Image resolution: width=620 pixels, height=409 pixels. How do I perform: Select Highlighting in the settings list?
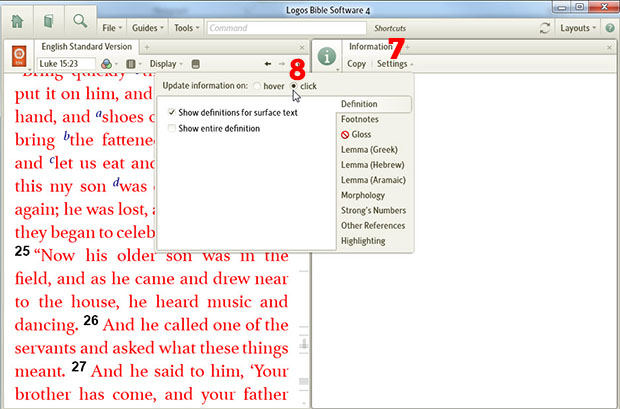(x=363, y=241)
